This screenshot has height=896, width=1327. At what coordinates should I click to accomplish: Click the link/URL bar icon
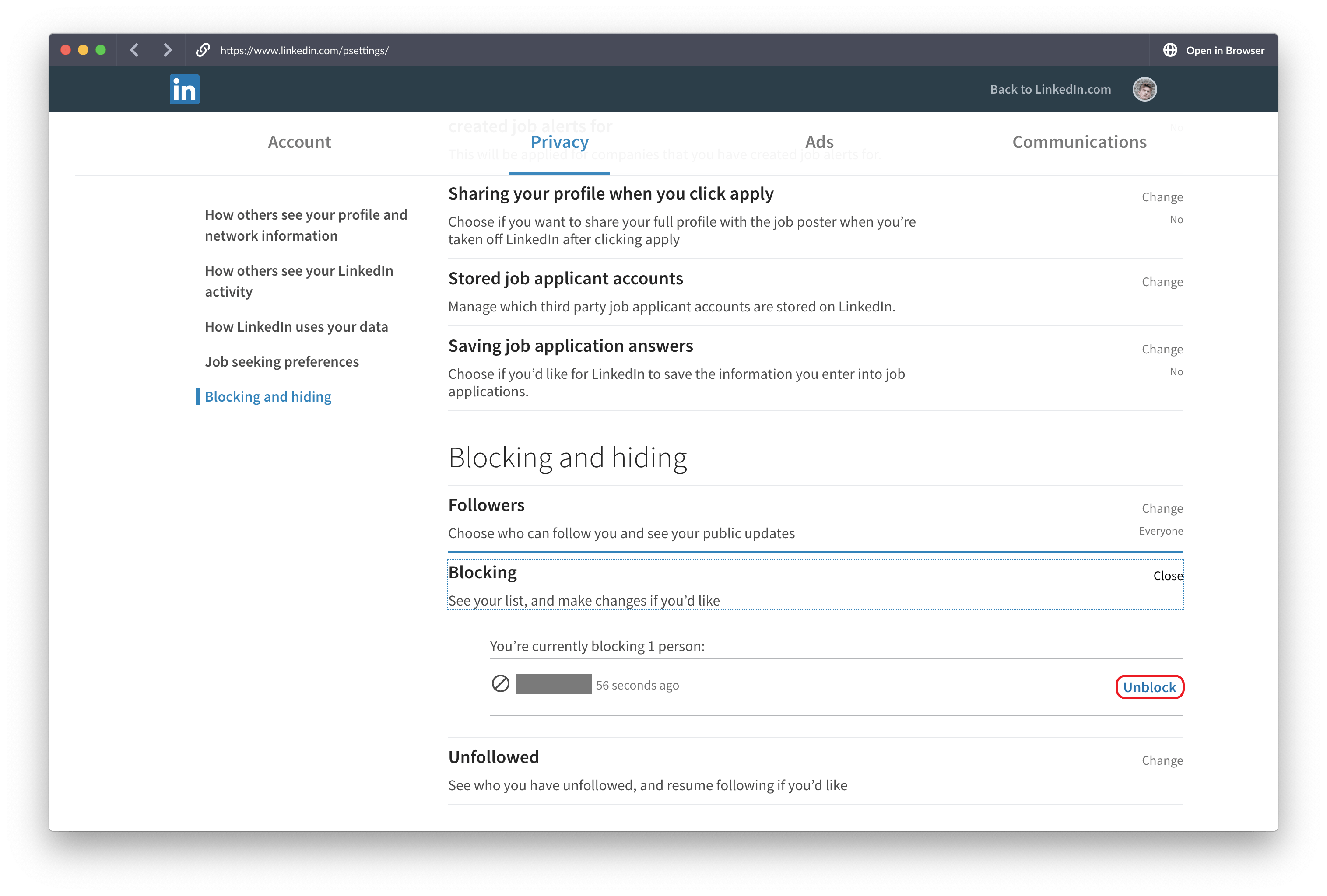click(200, 49)
